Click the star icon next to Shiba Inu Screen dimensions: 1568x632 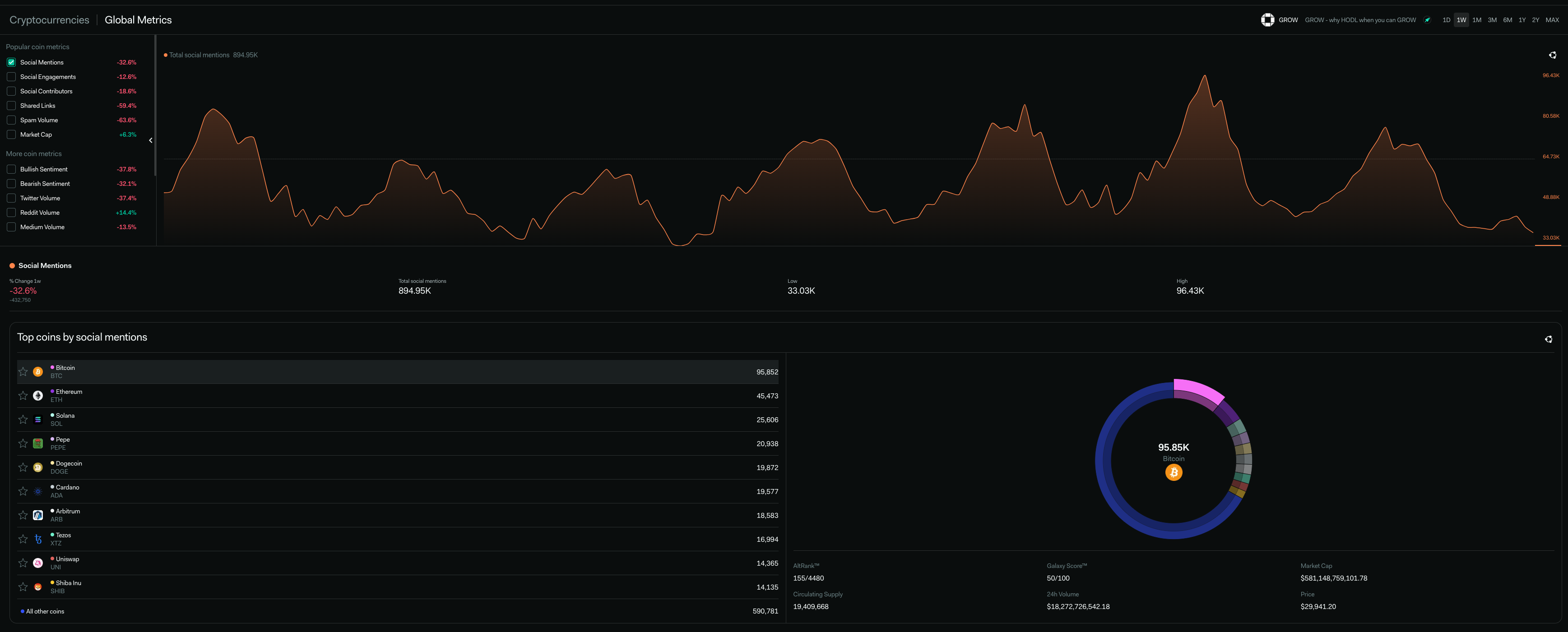[x=23, y=587]
